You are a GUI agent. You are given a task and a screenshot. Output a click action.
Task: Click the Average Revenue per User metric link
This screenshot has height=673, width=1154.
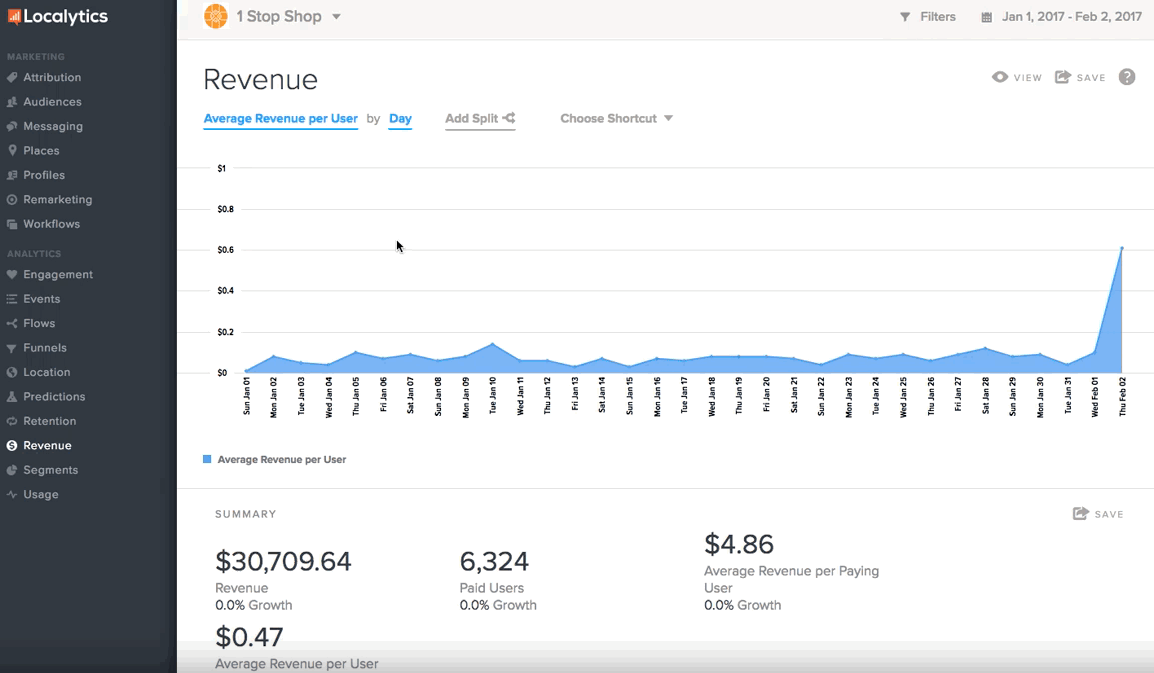[x=280, y=118]
